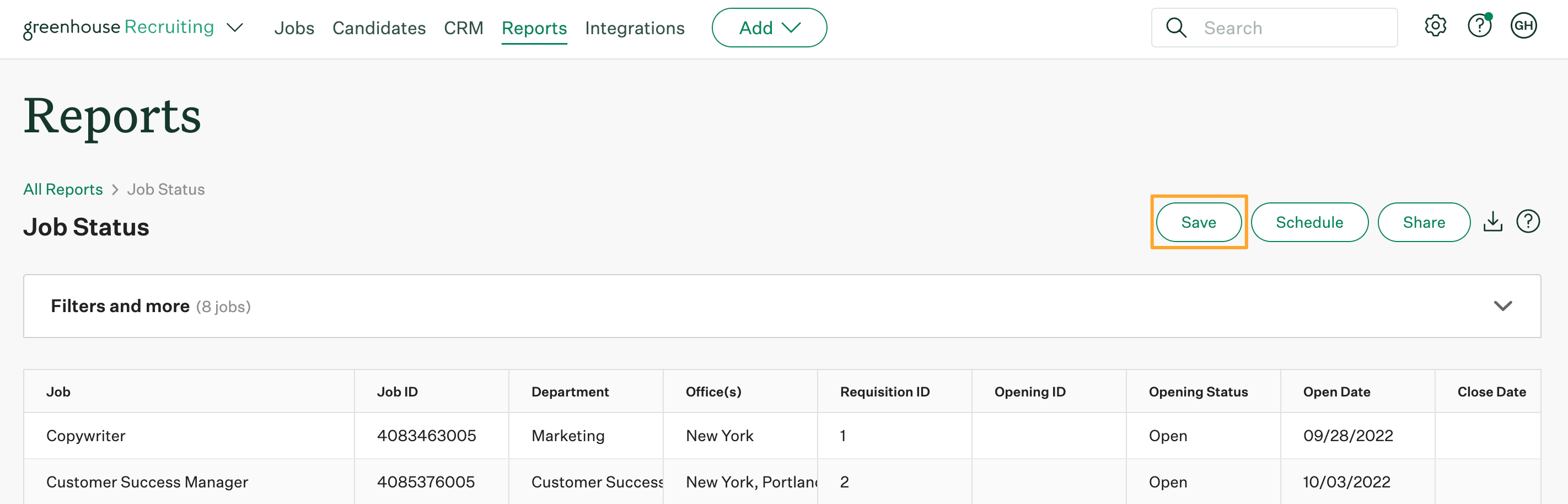Schedule the Job Status report
Image resolution: width=1568 pixels, height=504 pixels.
point(1309,222)
